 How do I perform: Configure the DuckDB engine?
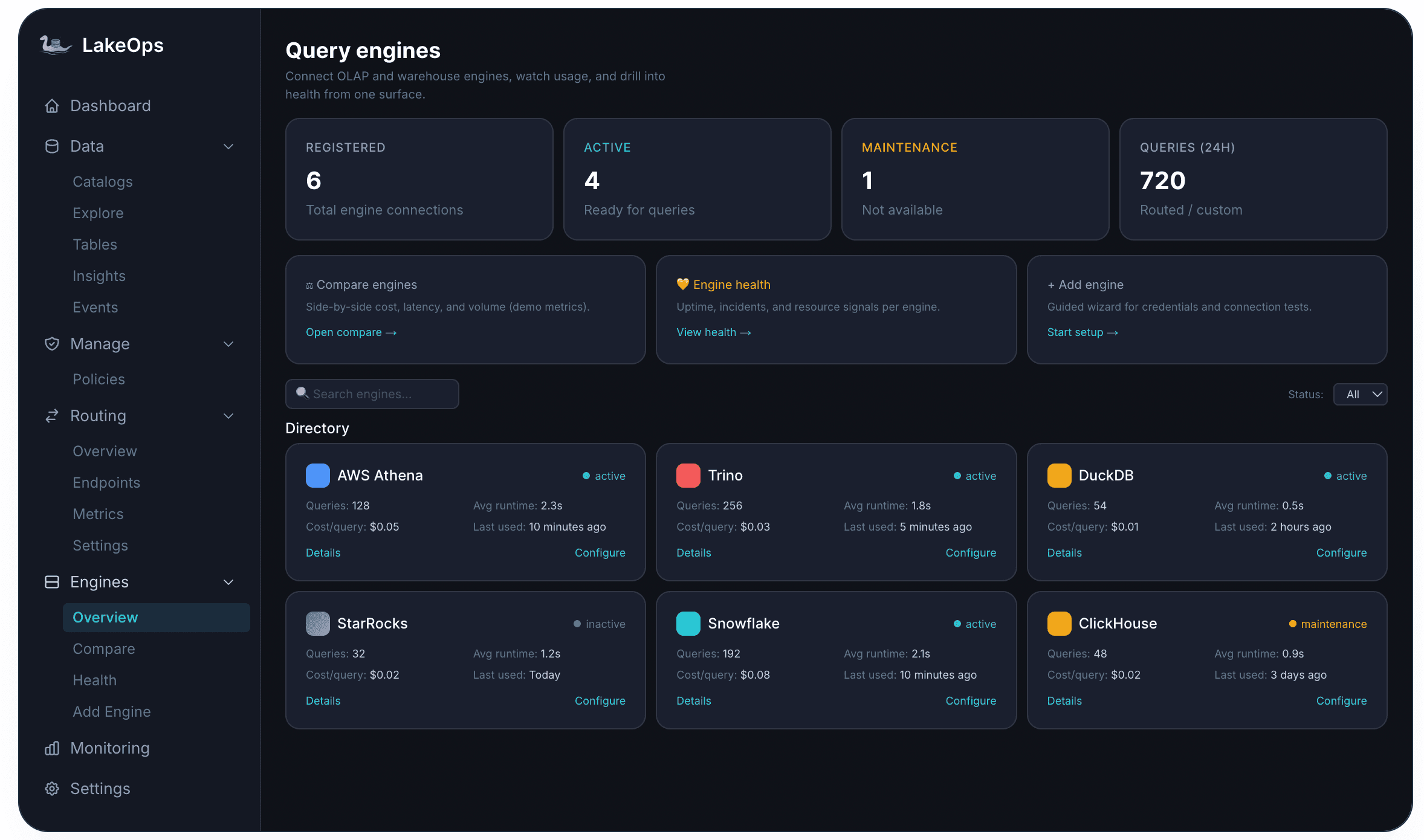pyautogui.click(x=1342, y=553)
